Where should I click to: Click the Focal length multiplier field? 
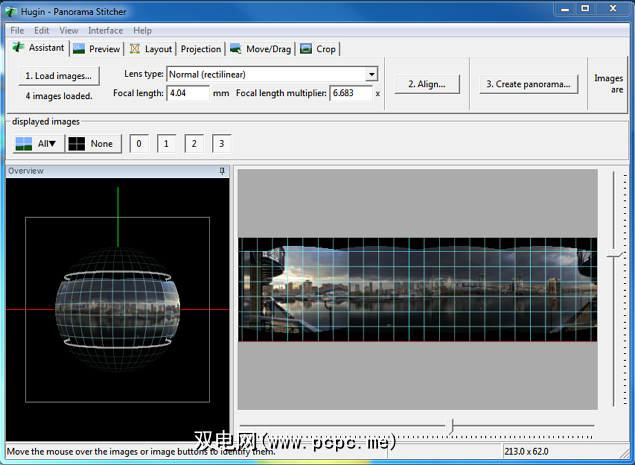[350, 93]
